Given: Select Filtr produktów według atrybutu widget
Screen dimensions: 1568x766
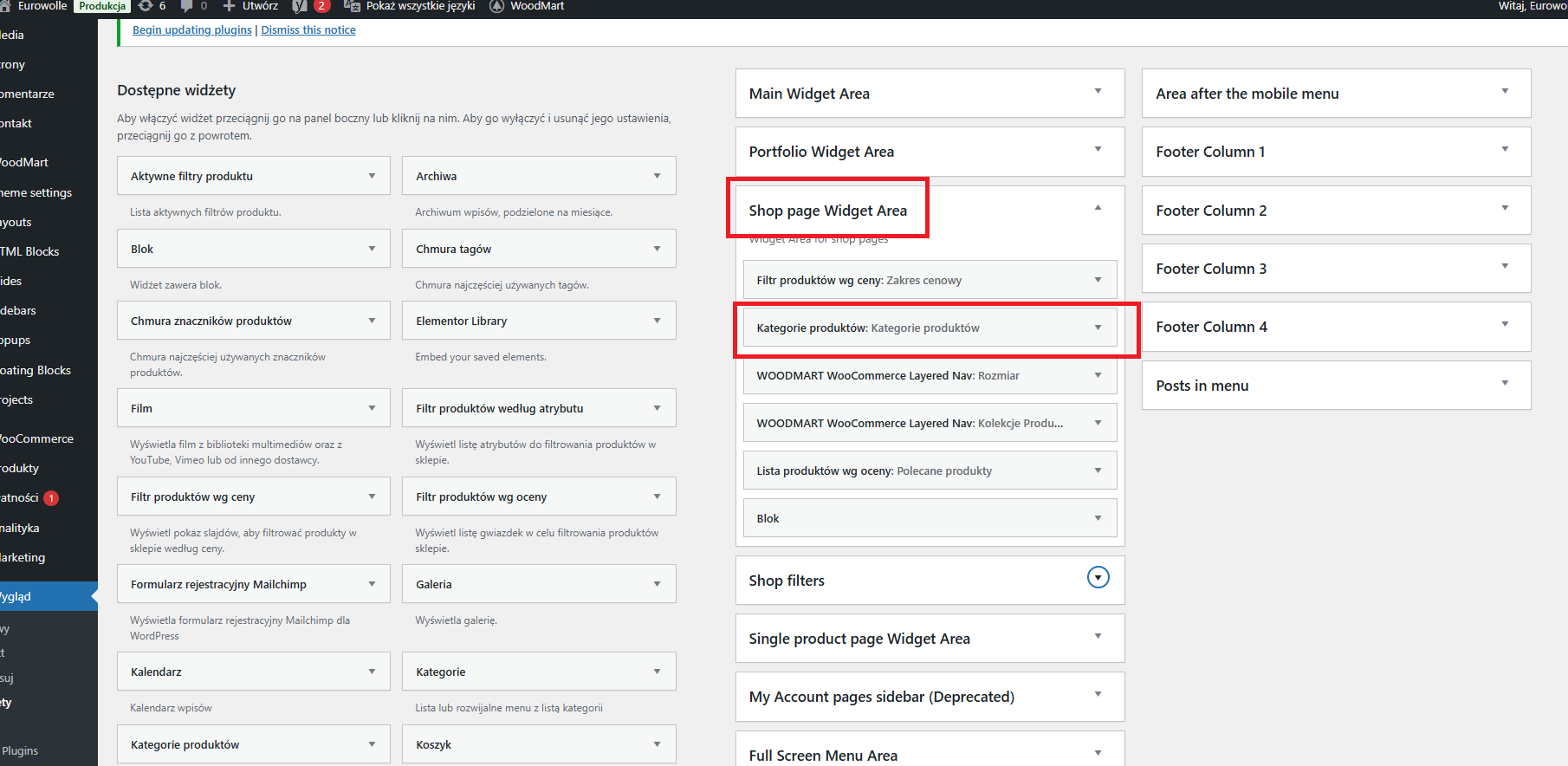Looking at the screenshot, I should 539,408.
